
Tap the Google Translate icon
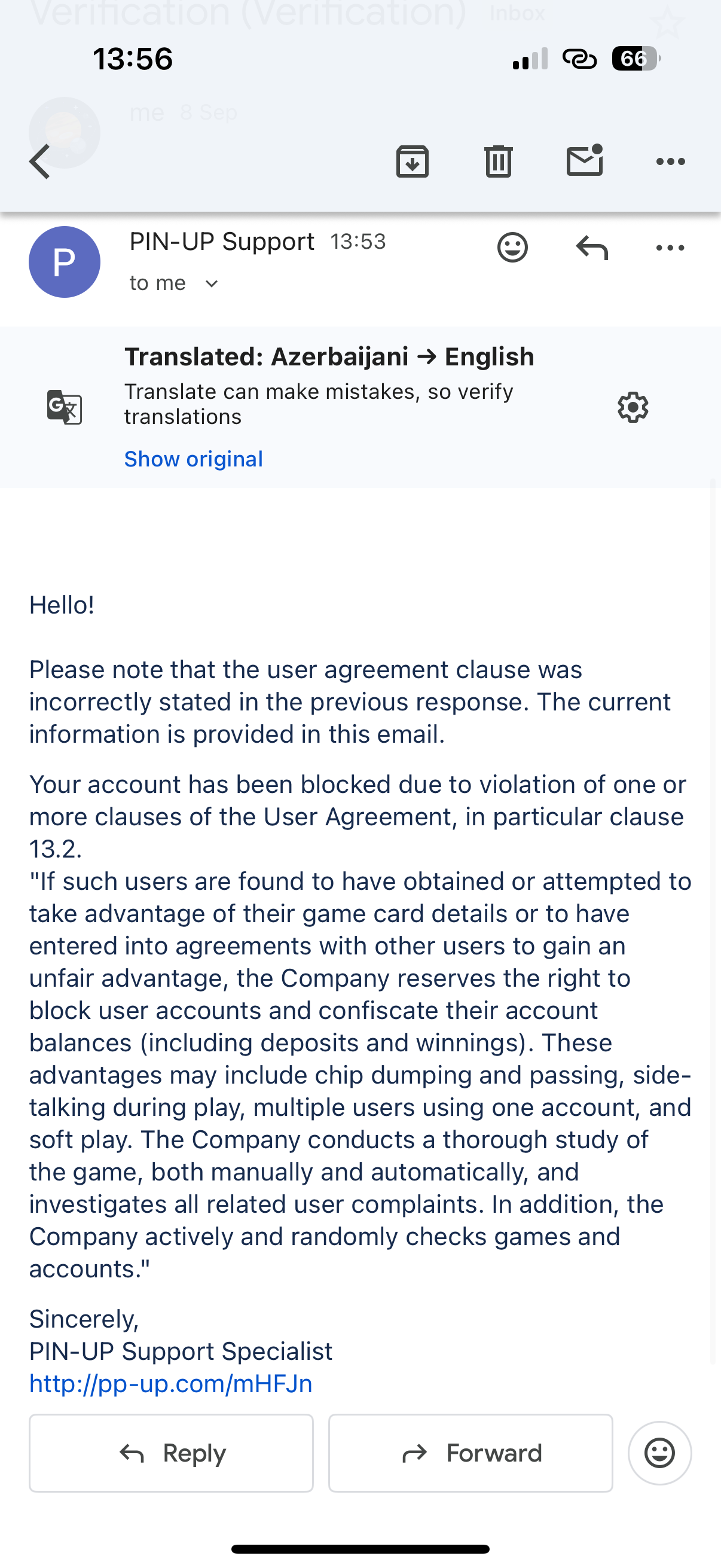(x=64, y=407)
